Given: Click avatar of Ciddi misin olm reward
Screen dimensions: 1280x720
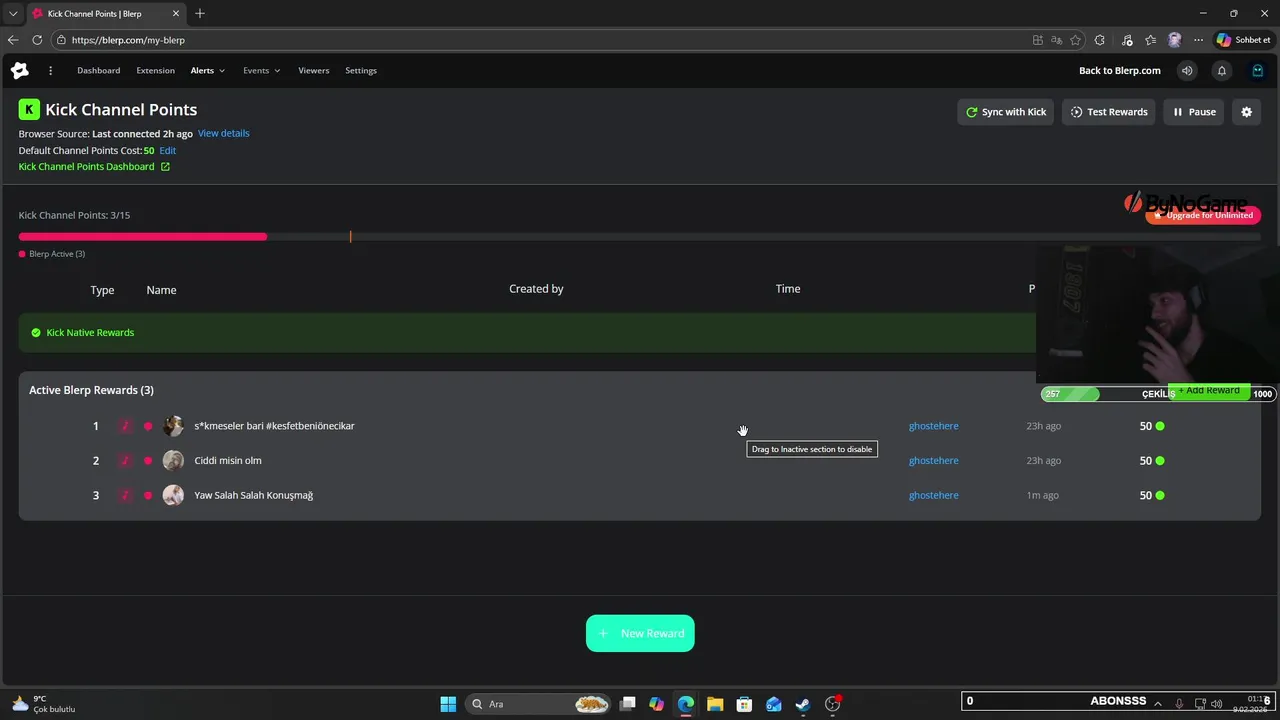Looking at the screenshot, I should pos(173,461).
